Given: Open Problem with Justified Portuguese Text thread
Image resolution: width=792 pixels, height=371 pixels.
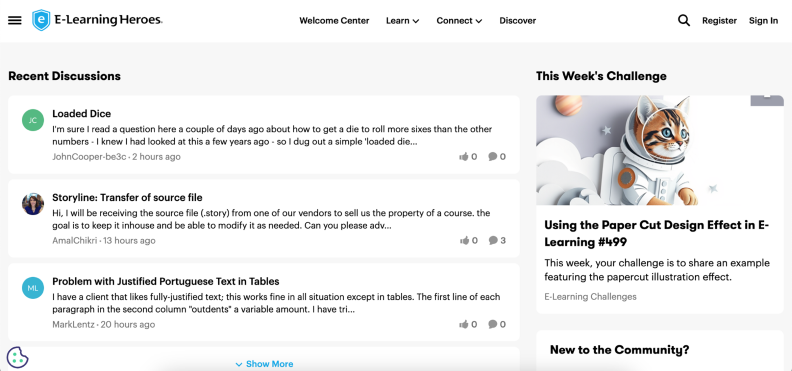Looking at the screenshot, I should point(166,281).
